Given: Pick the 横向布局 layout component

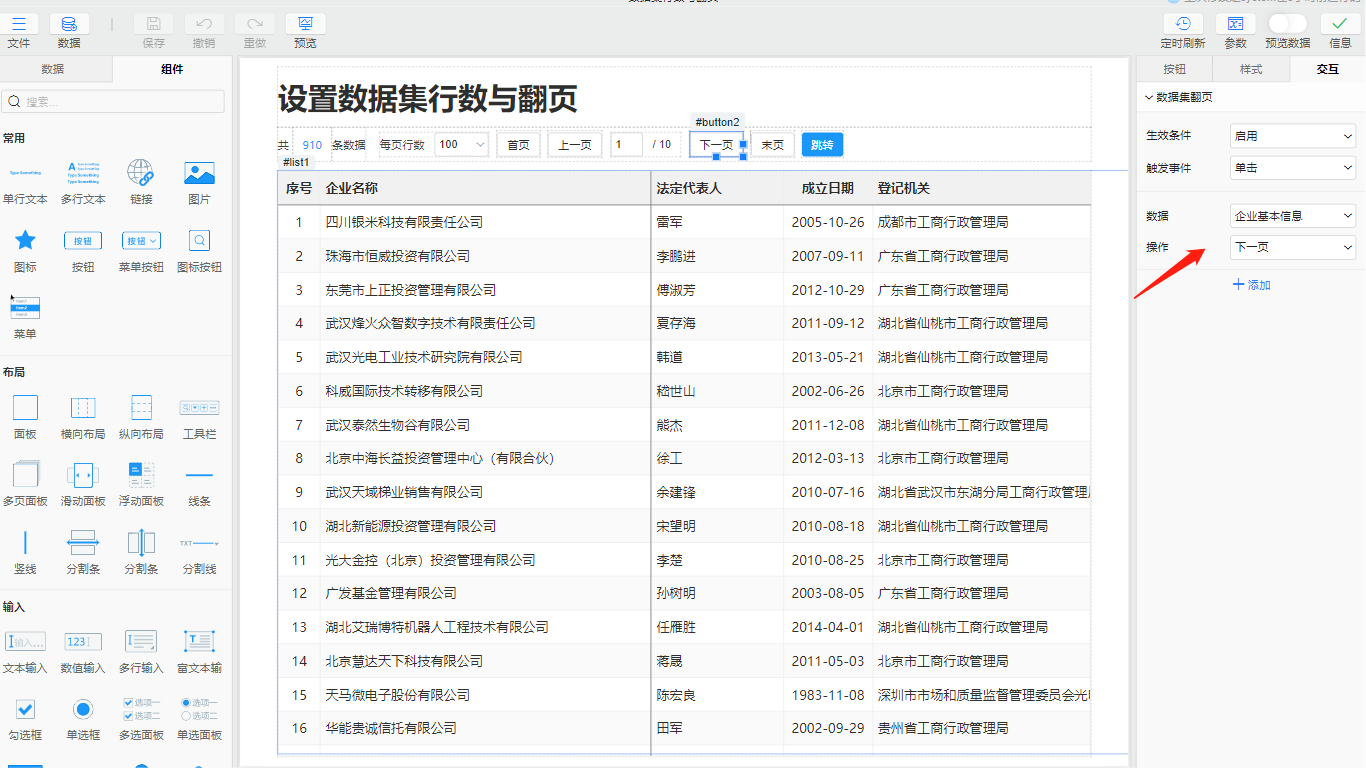Looking at the screenshot, I should (x=83, y=408).
